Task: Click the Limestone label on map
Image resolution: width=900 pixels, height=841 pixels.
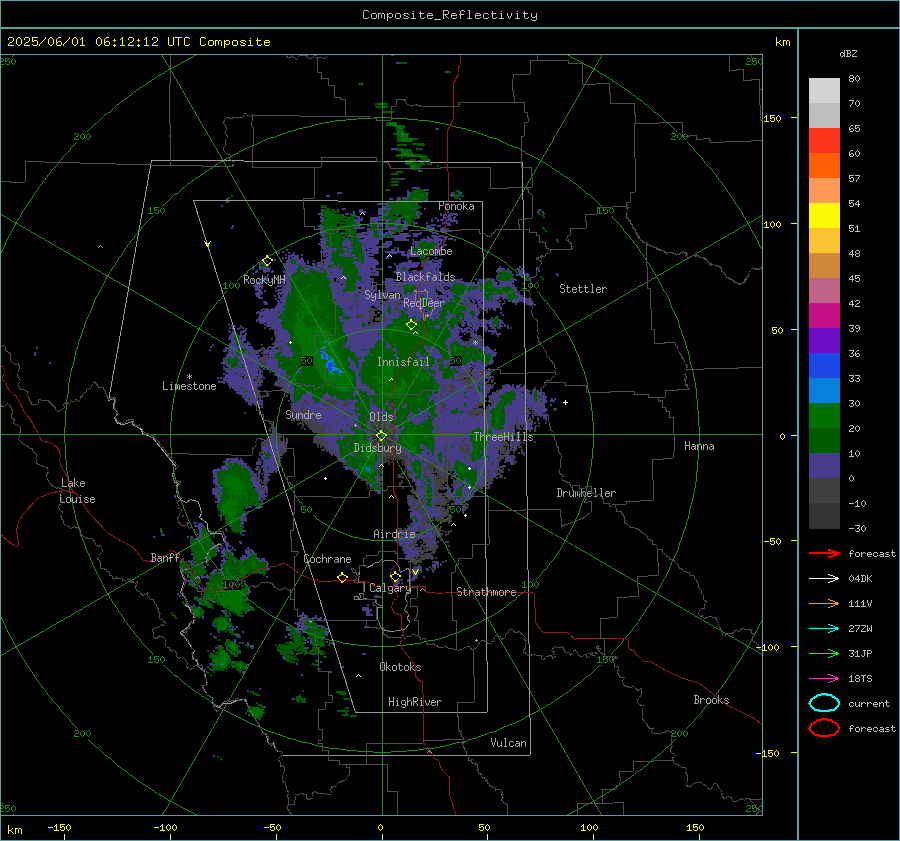Action: (189, 386)
